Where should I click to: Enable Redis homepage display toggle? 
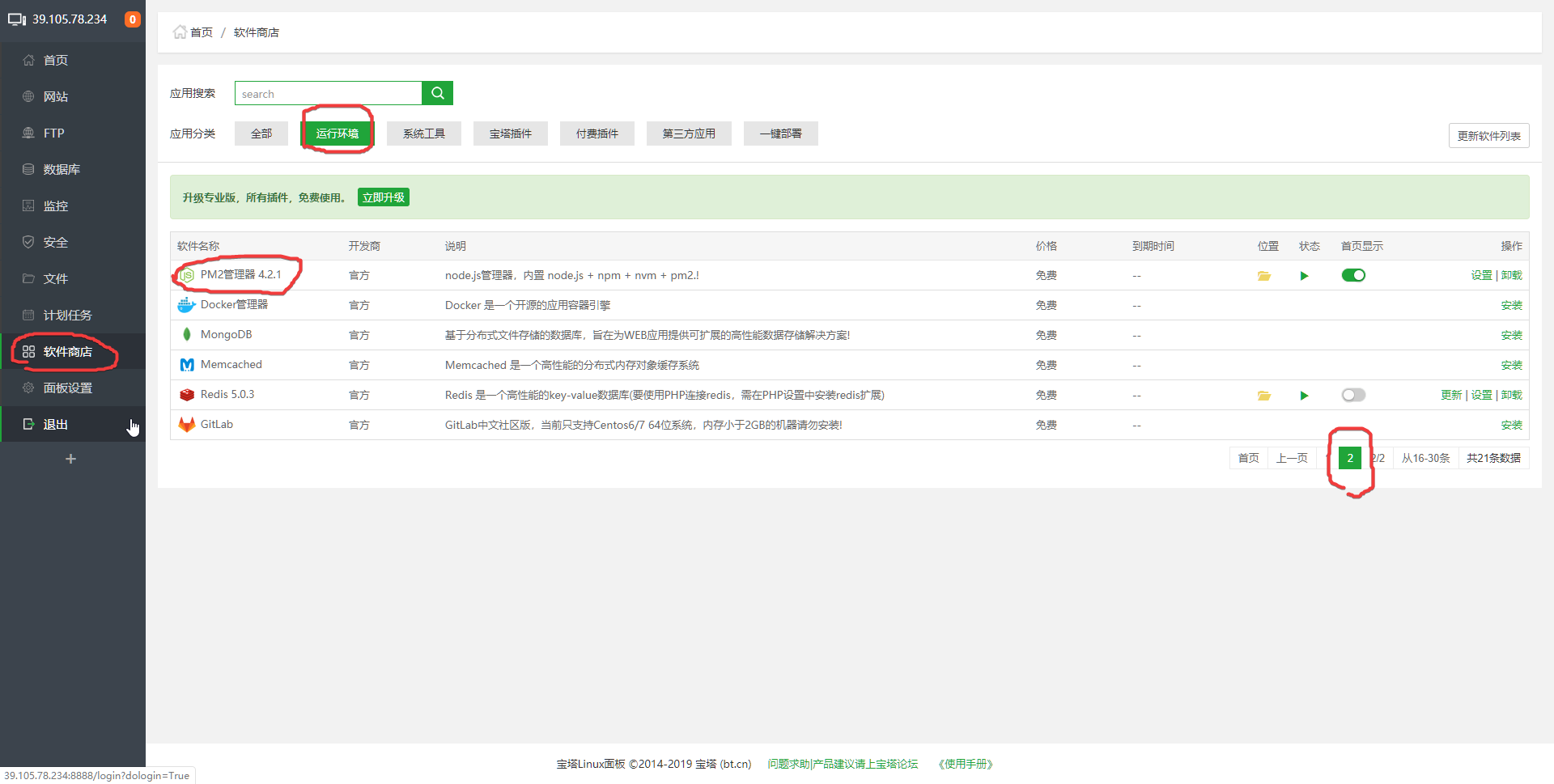click(x=1352, y=395)
